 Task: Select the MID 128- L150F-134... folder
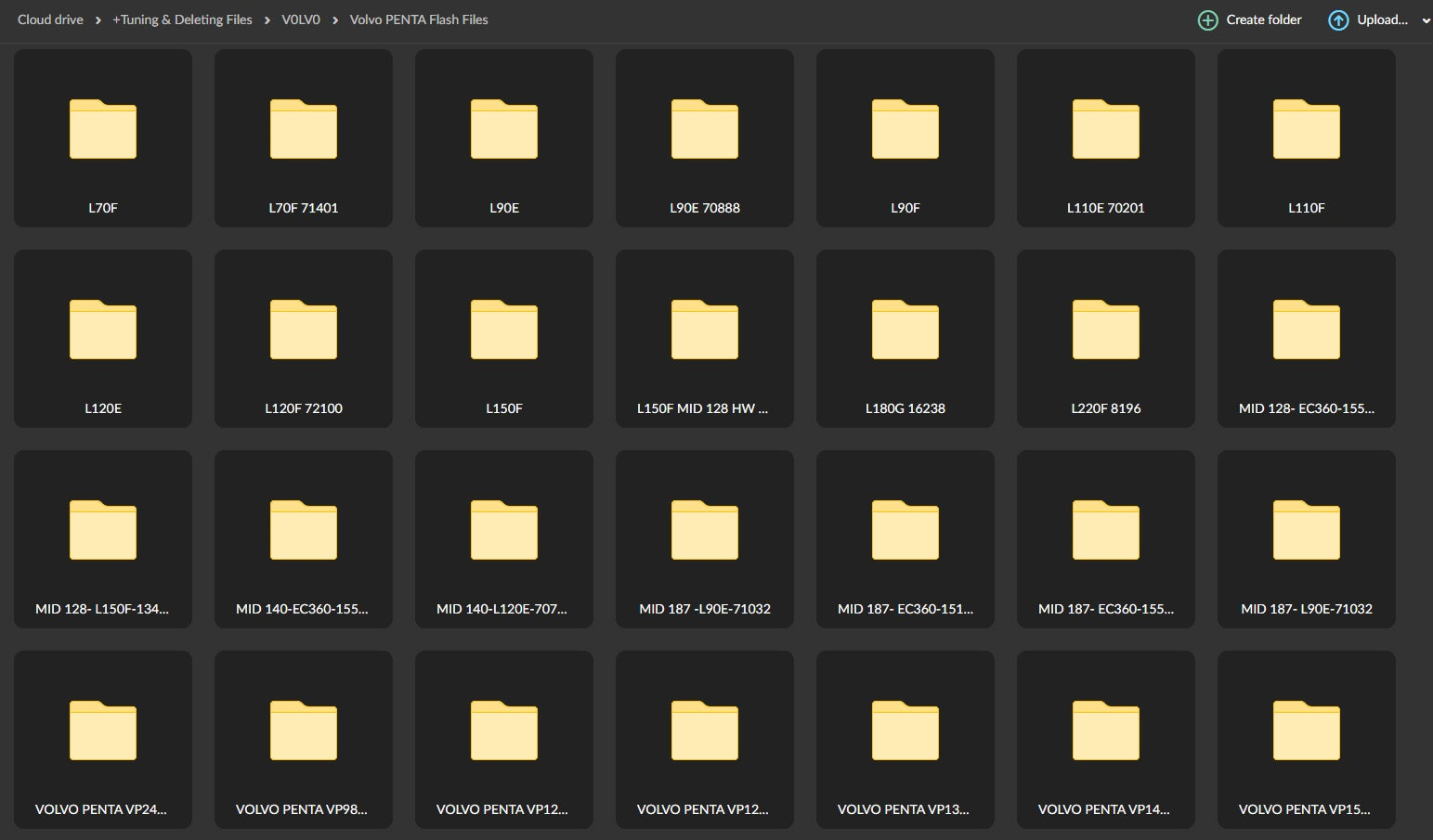click(x=103, y=539)
